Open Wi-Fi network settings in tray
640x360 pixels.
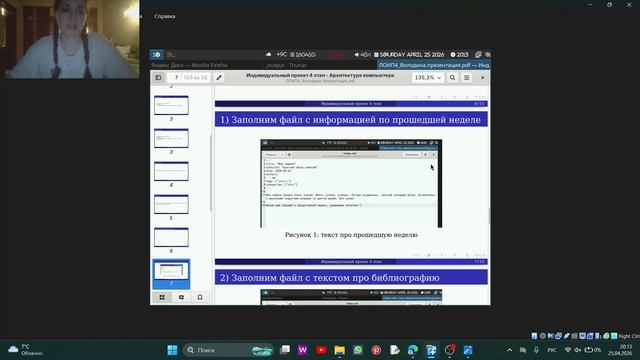point(568,350)
